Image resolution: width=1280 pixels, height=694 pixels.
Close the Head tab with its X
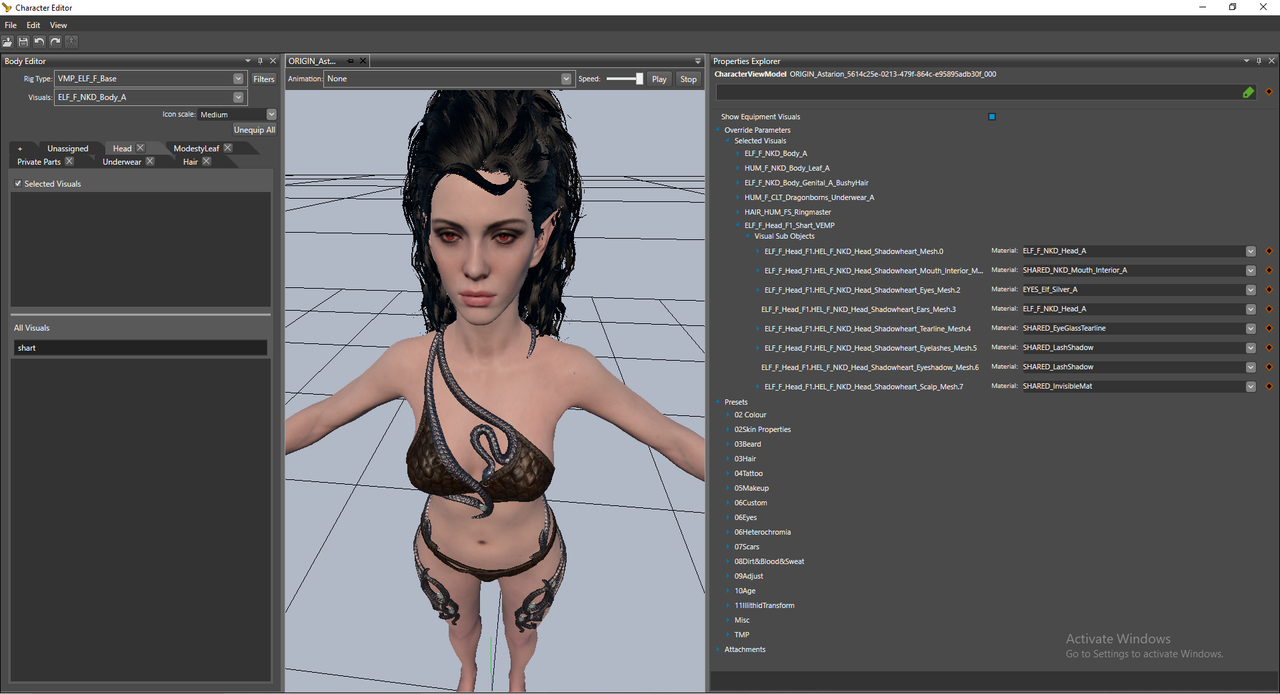click(141, 148)
